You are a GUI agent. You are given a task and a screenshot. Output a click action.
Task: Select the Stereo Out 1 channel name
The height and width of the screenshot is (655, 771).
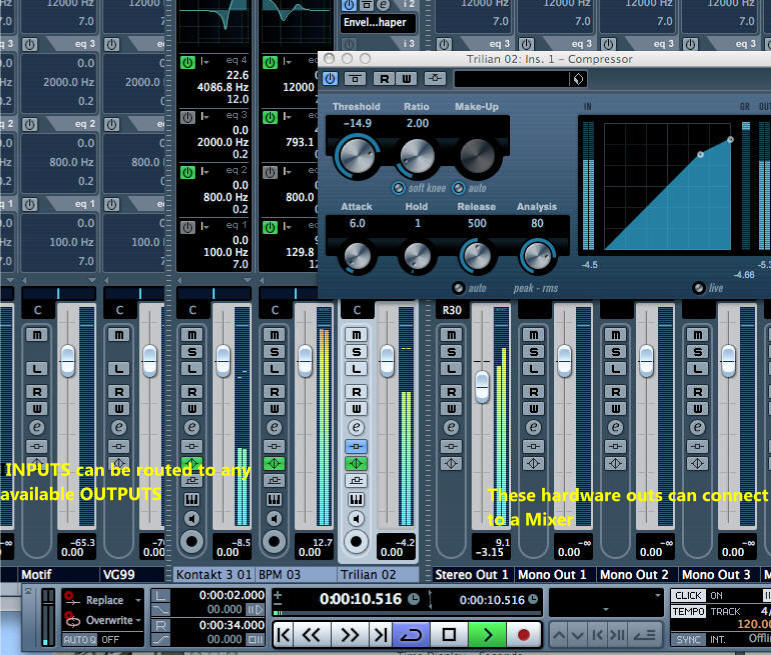pyautogui.click(x=471, y=575)
